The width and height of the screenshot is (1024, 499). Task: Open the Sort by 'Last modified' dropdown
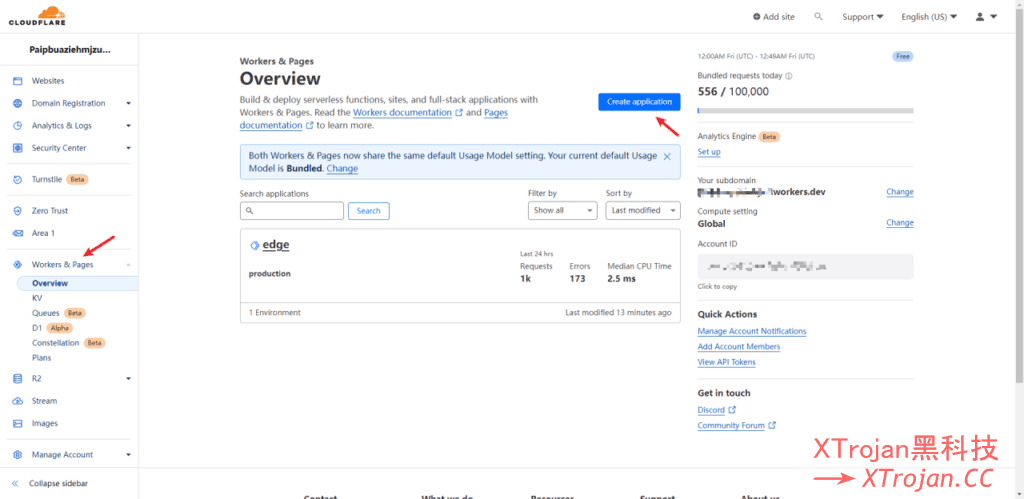click(643, 211)
